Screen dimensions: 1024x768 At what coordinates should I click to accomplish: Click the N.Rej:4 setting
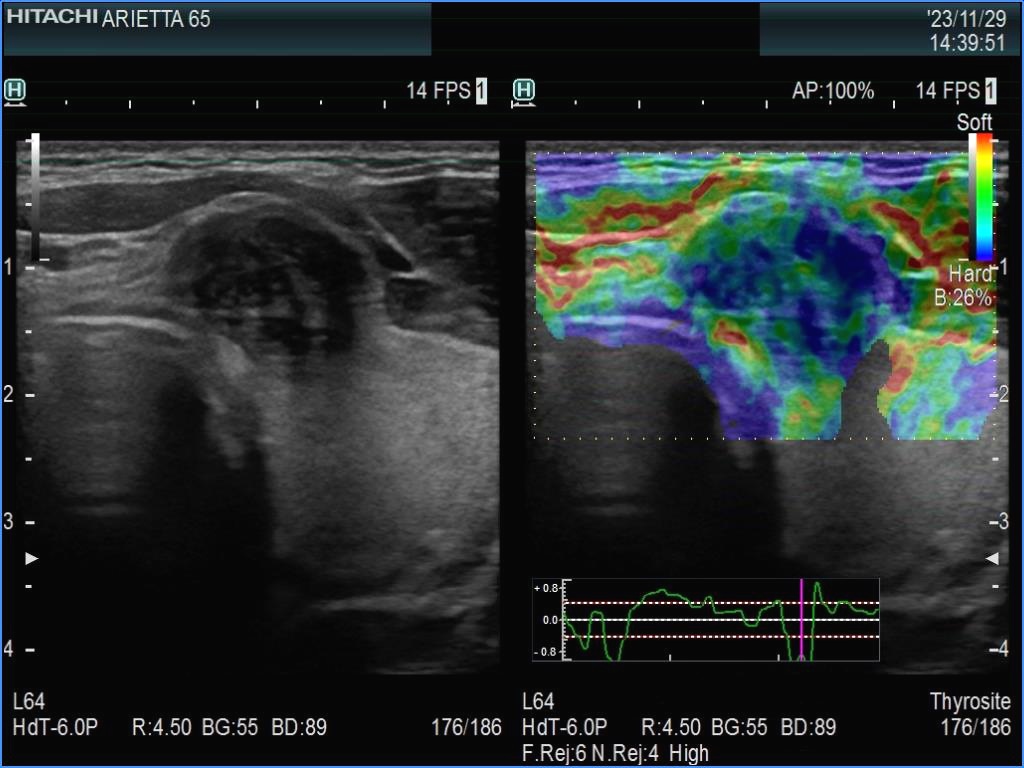pos(626,754)
